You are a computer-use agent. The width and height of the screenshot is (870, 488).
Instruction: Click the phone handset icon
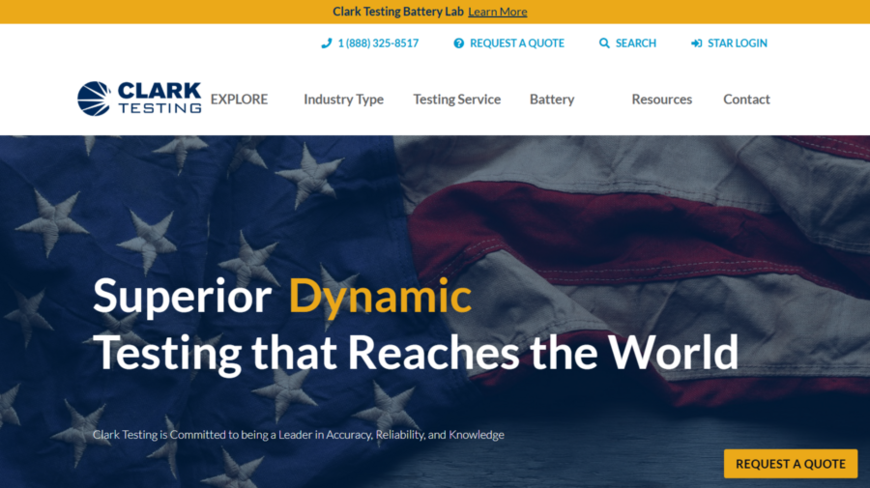click(x=326, y=43)
